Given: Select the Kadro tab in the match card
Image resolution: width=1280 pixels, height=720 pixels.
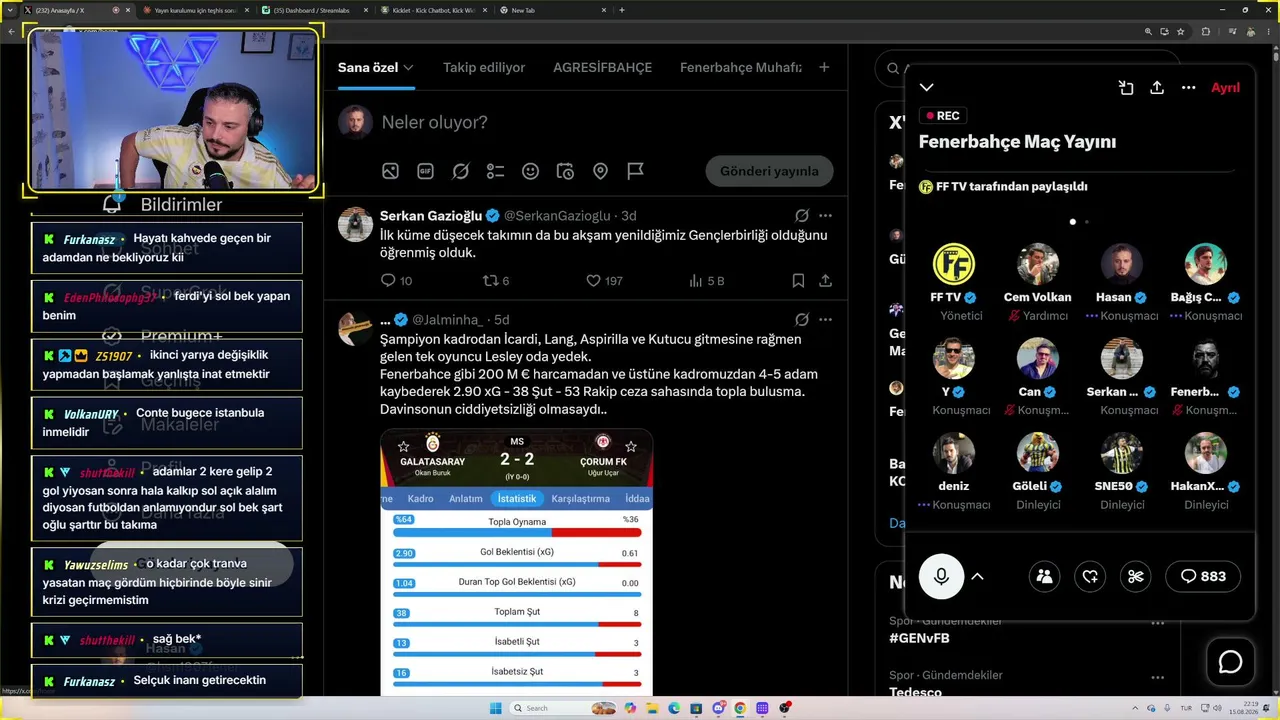Looking at the screenshot, I should [x=421, y=498].
